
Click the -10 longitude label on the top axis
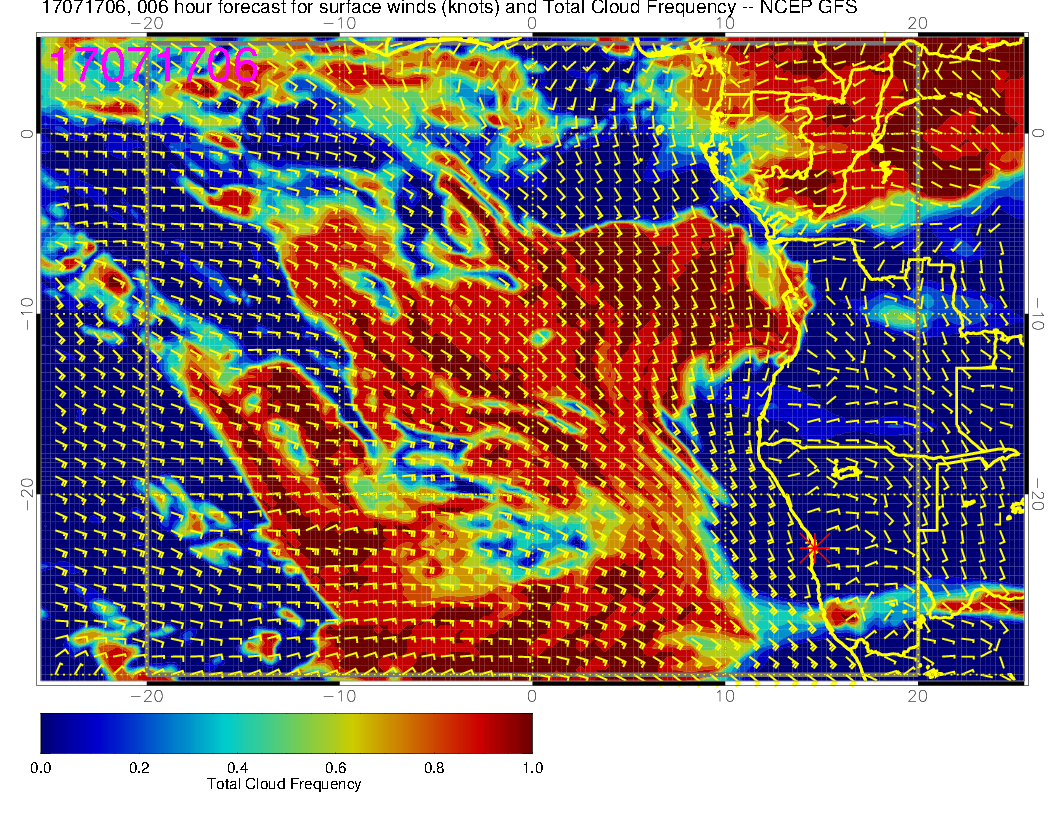point(339,24)
